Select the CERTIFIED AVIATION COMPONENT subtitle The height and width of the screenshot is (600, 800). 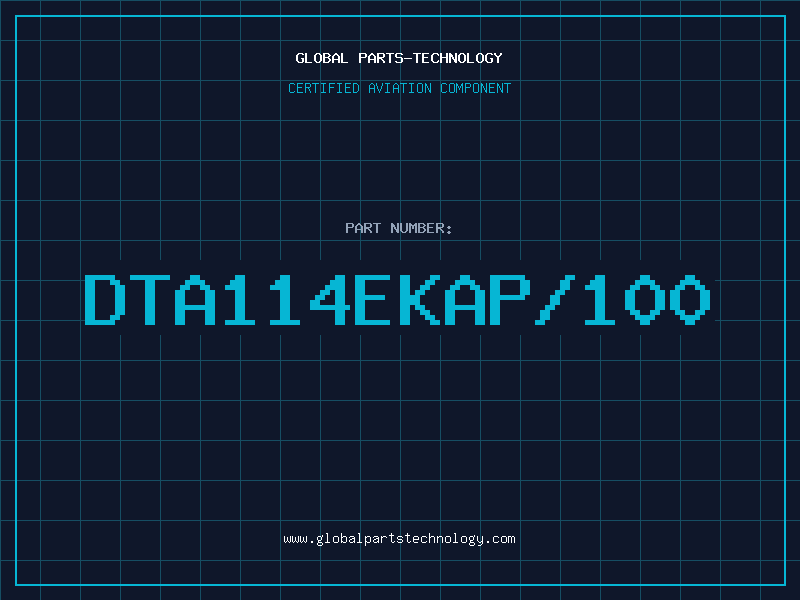399,88
